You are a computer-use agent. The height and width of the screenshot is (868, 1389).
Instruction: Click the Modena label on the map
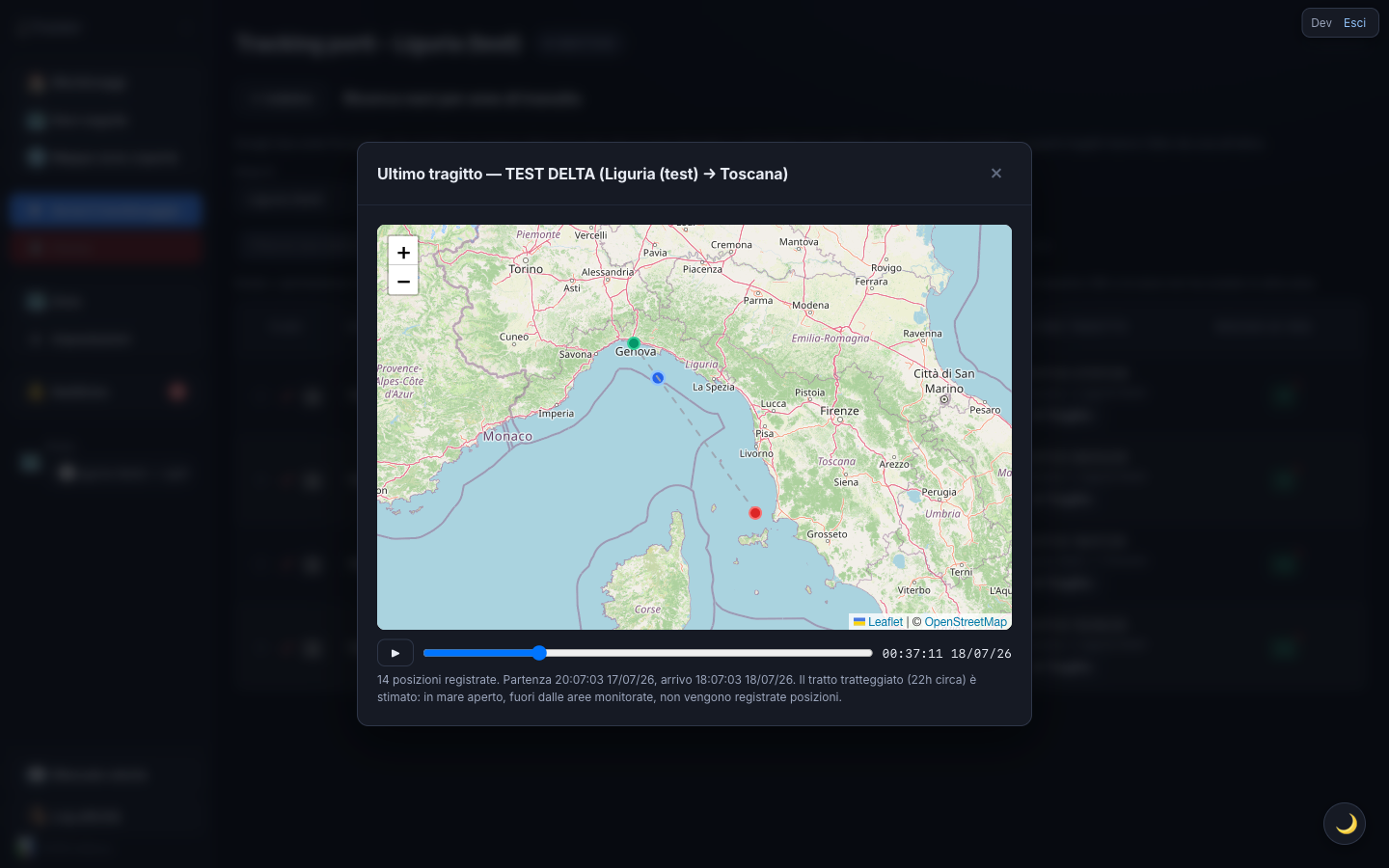(x=810, y=305)
